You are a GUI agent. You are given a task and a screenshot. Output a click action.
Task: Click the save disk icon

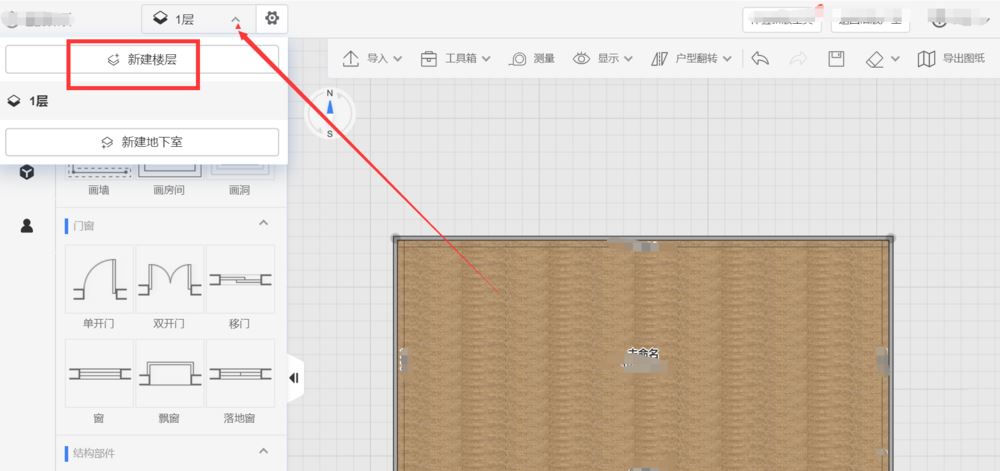click(x=836, y=59)
